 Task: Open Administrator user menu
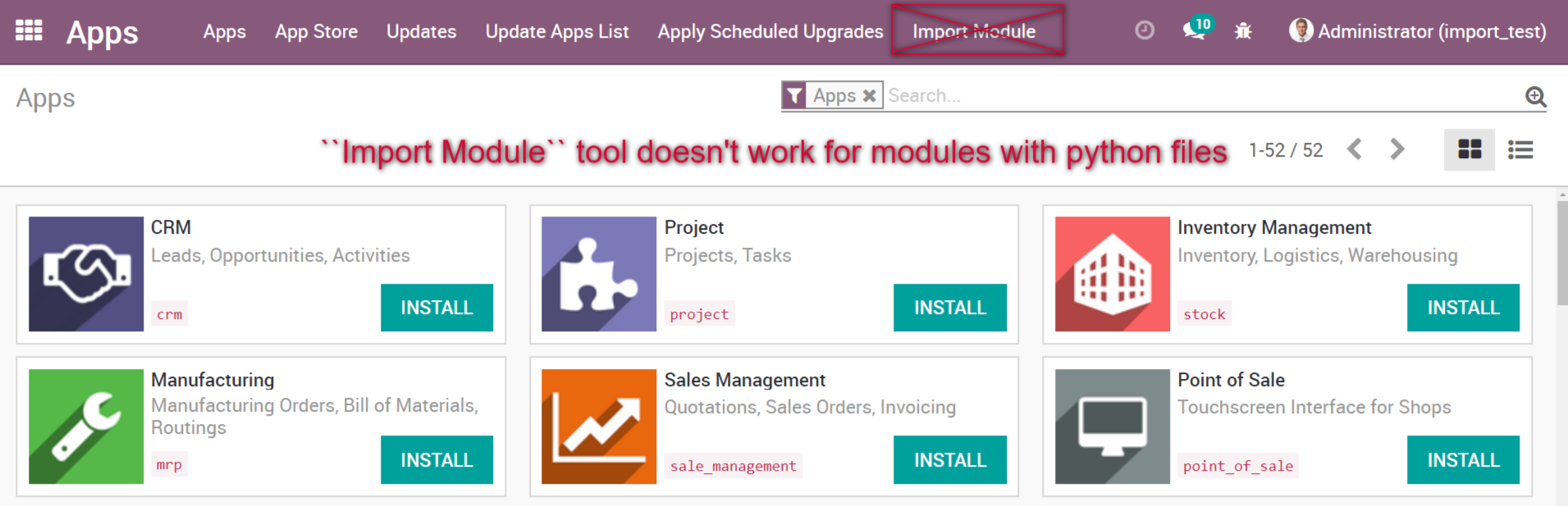pos(1418,31)
